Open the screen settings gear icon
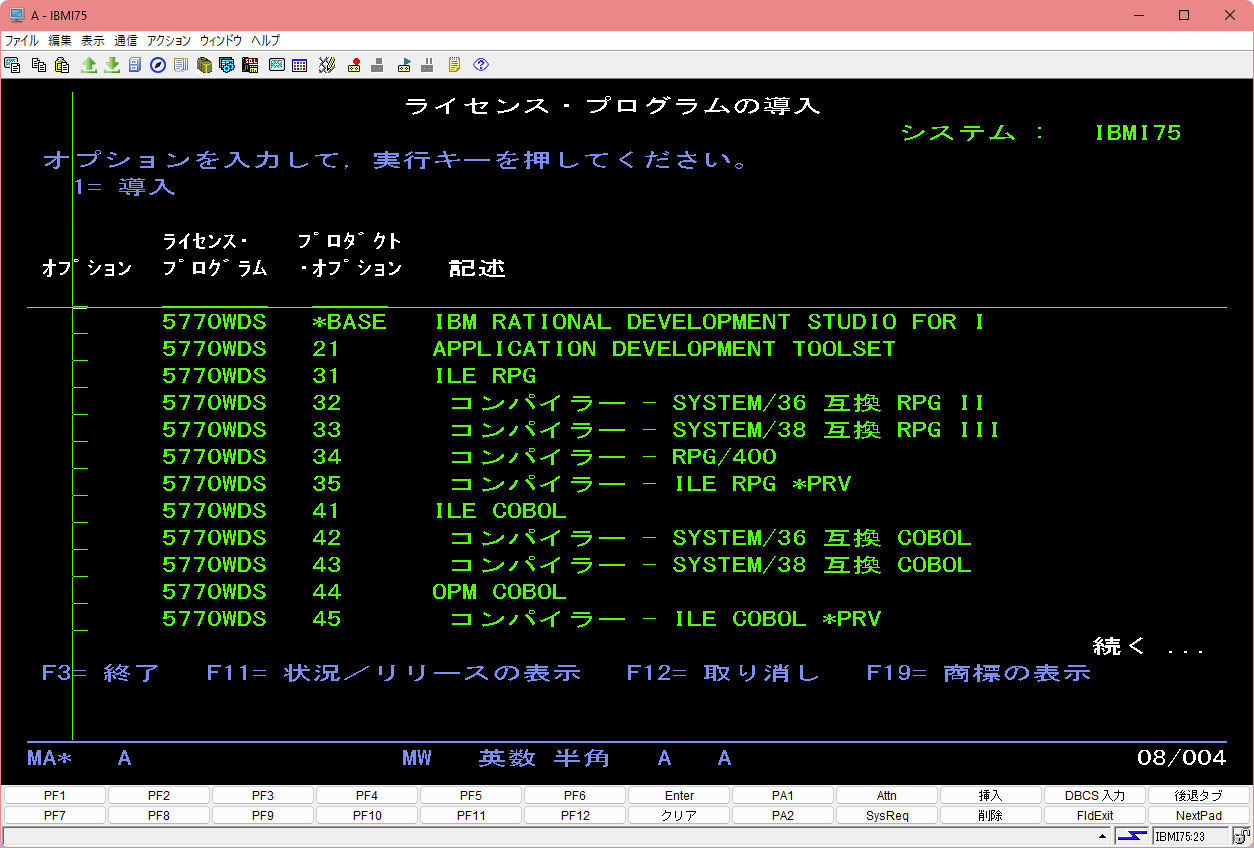Image resolution: width=1254 pixels, height=848 pixels. pos(227,65)
